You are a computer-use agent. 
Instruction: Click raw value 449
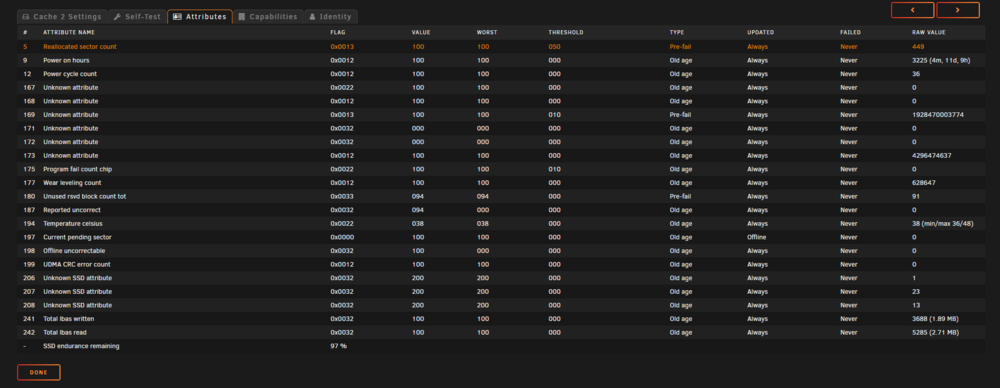(918, 47)
